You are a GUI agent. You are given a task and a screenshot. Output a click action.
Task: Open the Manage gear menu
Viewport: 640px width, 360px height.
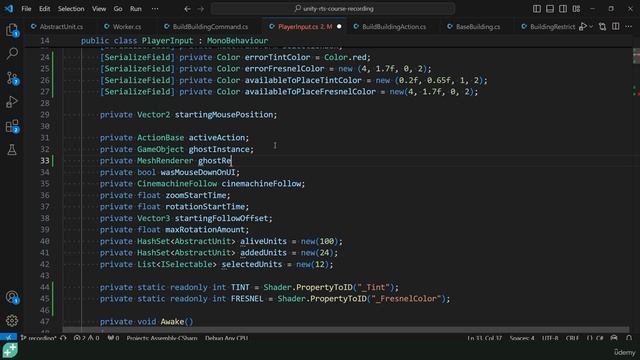12,320
